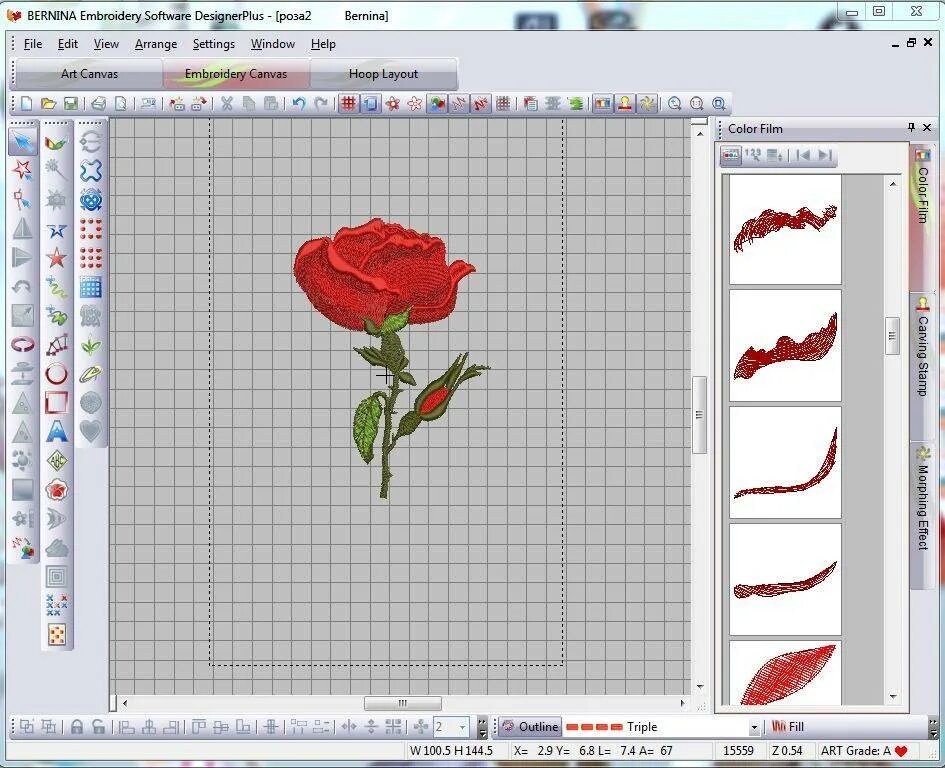Select the first petal thumbnail in Color Film
Screen dimensions: 945x768
pyautogui.click(x=785, y=229)
